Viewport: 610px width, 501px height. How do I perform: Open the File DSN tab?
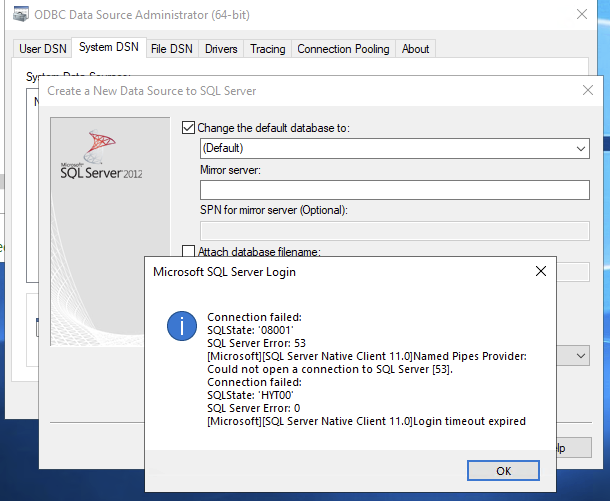pyautogui.click(x=172, y=49)
